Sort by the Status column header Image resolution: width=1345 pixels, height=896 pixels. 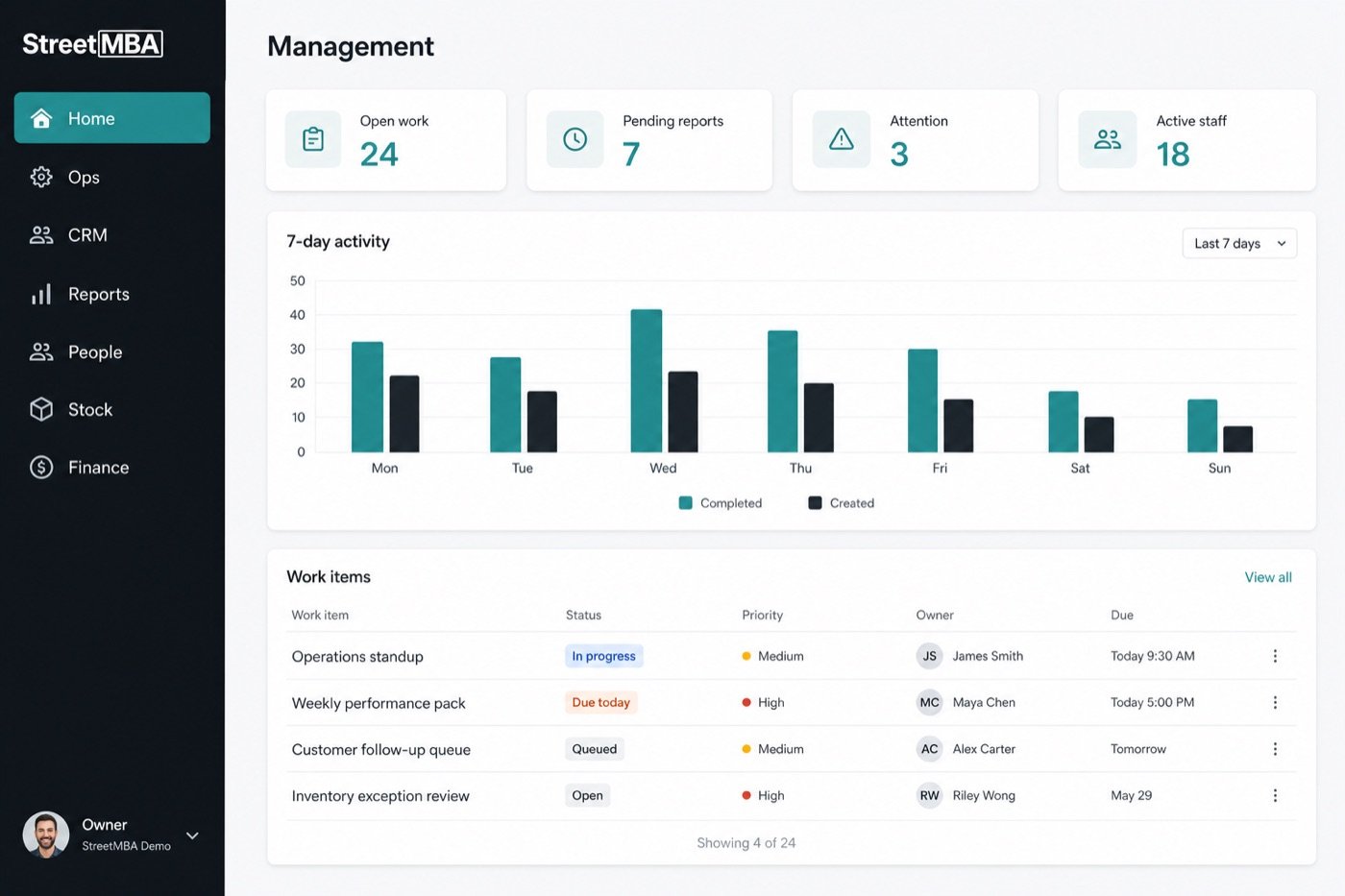coord(583,615)
